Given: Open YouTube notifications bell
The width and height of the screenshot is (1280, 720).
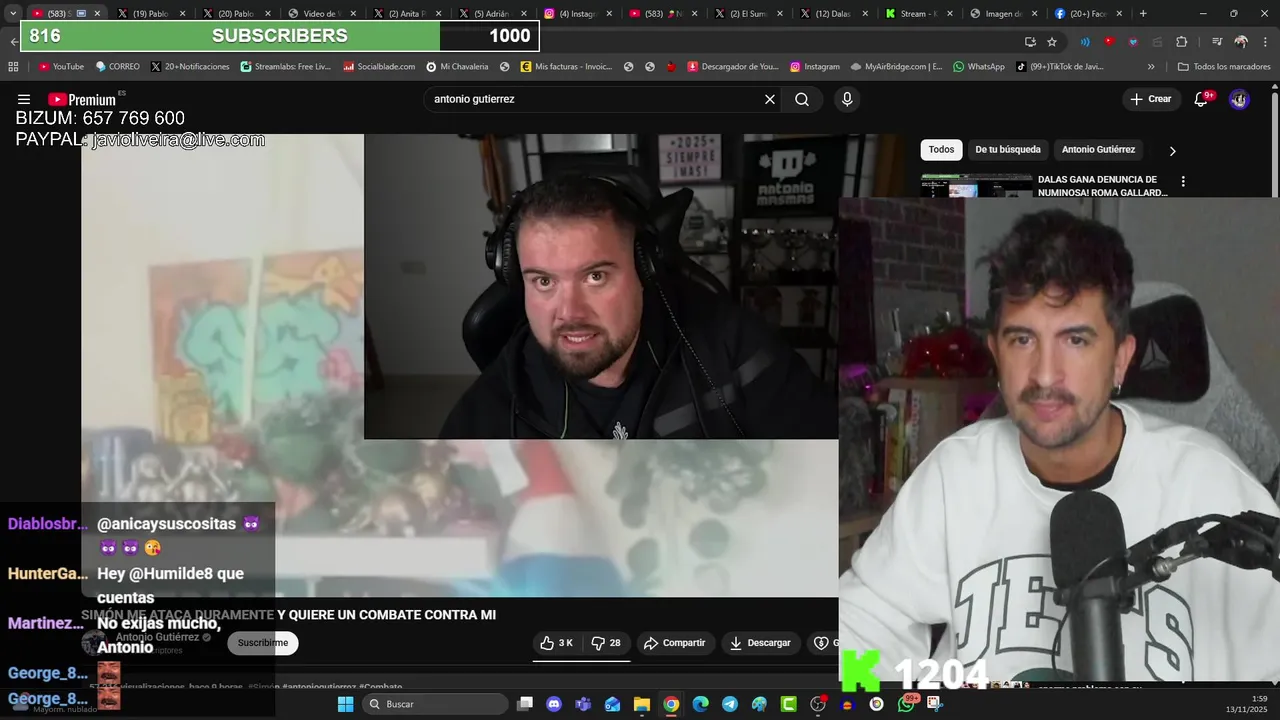Looking at the screenshot, I should pyautogui.click(x=1201, y=99).
